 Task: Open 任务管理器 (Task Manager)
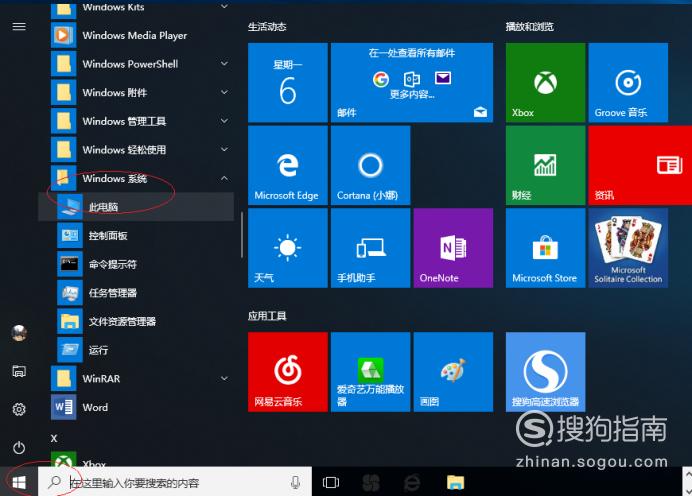(x=136, y=293)
